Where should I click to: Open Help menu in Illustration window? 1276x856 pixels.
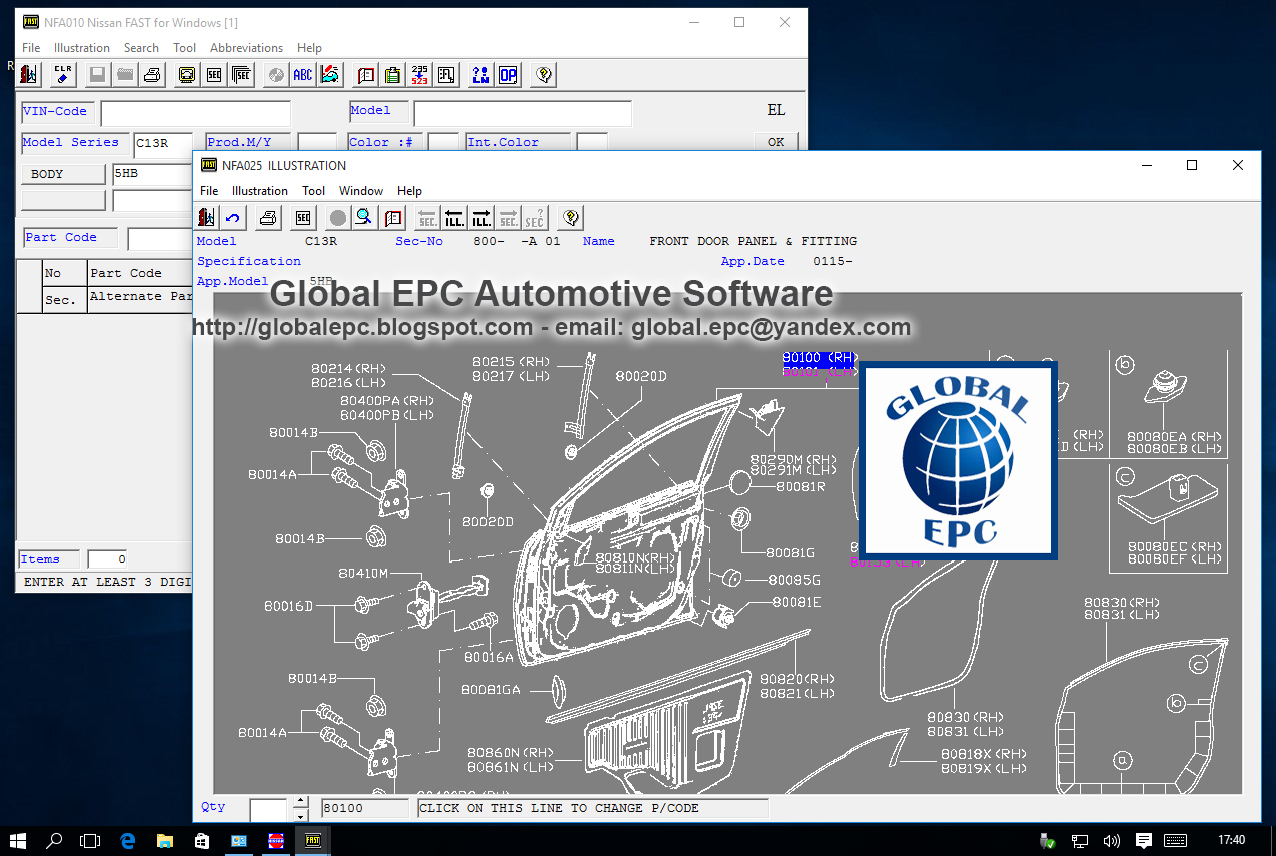(409, 191)
